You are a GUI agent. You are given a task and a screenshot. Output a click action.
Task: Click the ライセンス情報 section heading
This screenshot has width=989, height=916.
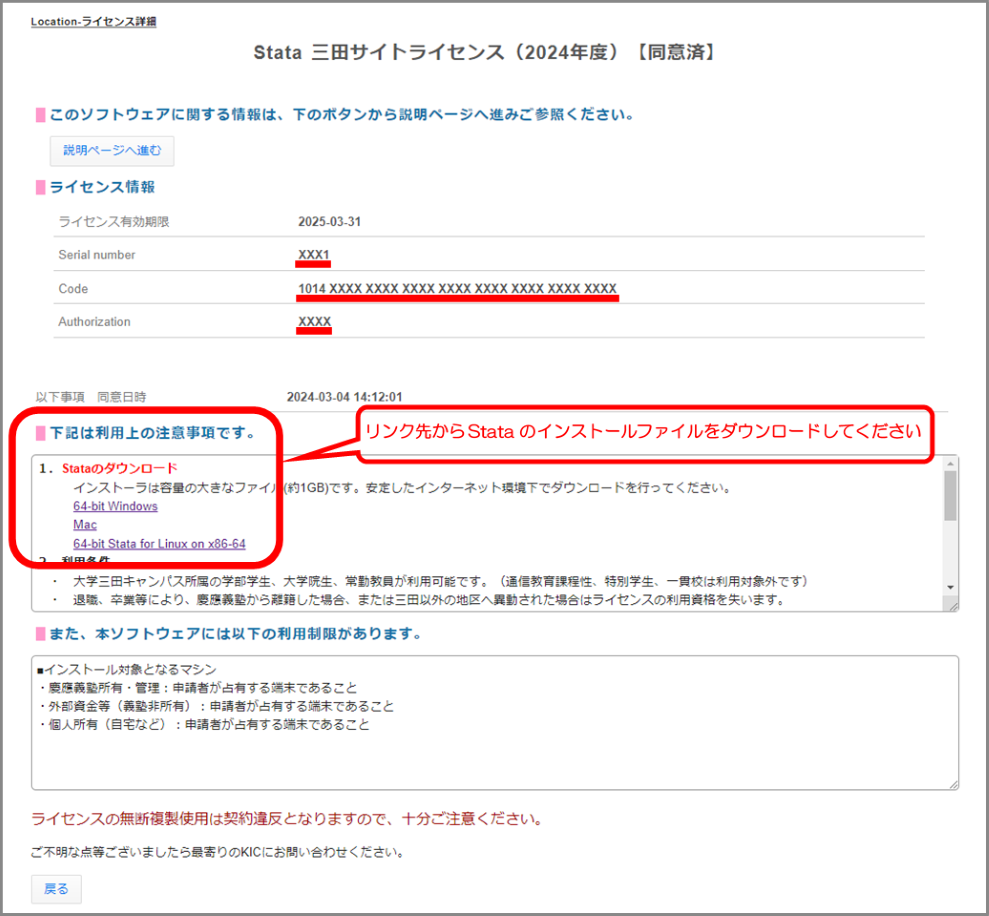[102, 187]
